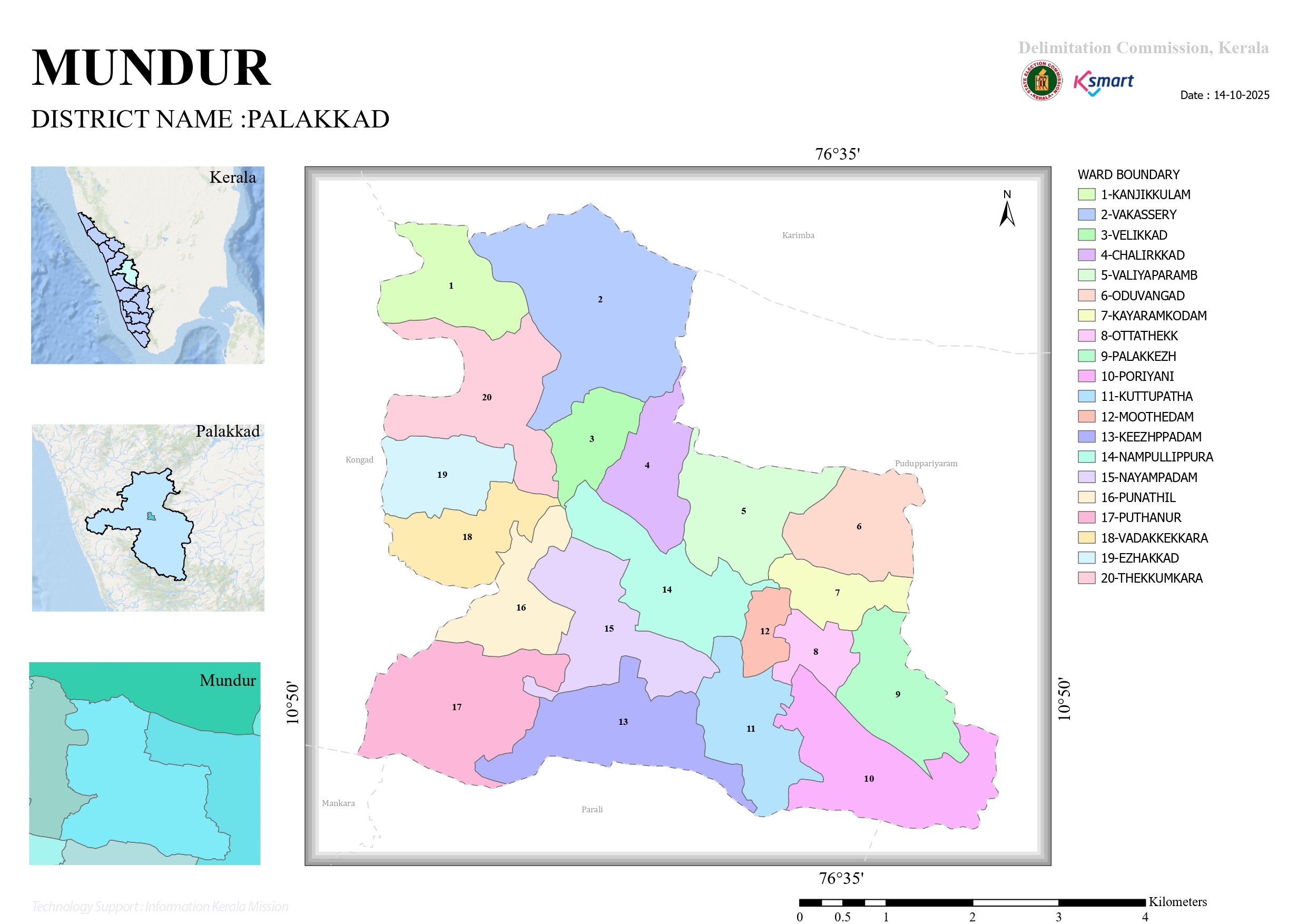Click the Kongad neighbouring panchayat label
The width and height of the screenshot is (1307, 924).
[359, 460]
